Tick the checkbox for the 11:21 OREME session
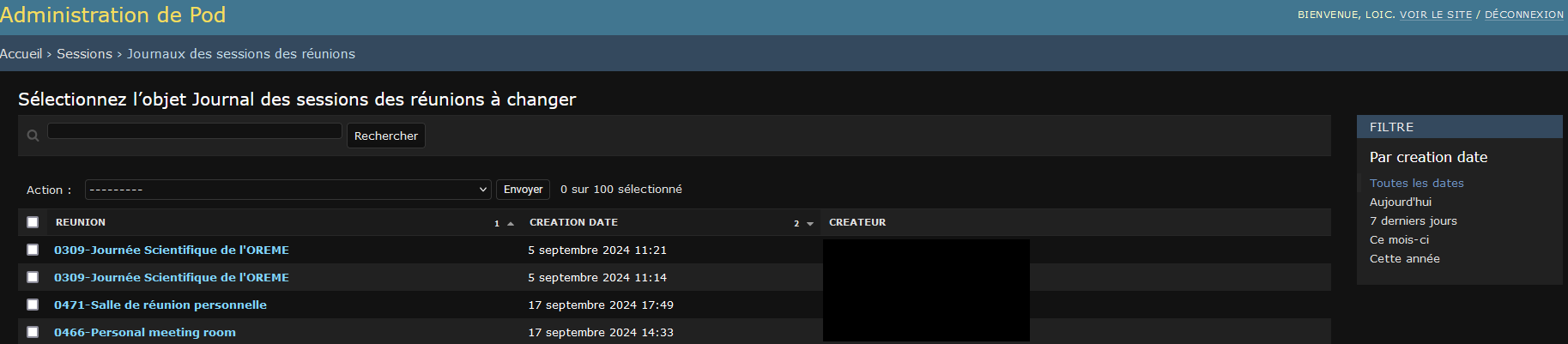This screenshot has height=344, width=1568. coord(33,250)
